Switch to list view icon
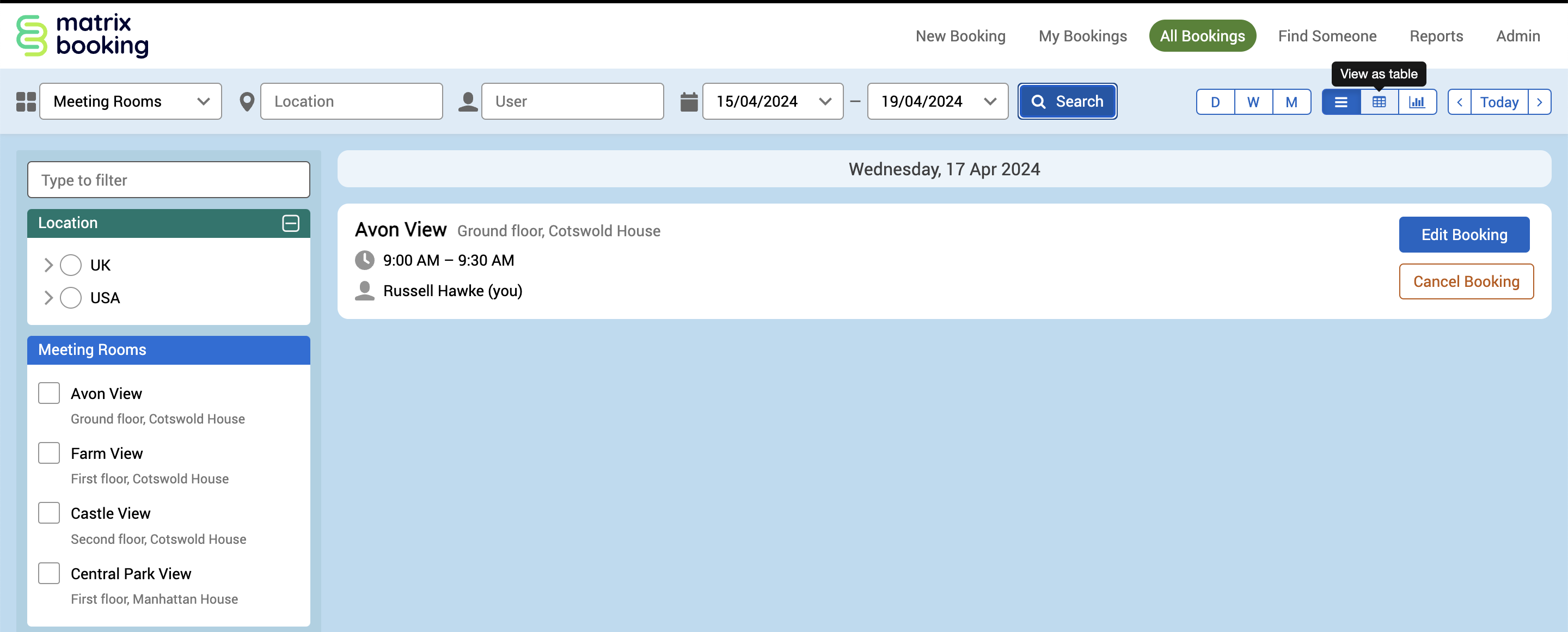The height and width of the screenshot is (632, 1568). [1340, 102]
